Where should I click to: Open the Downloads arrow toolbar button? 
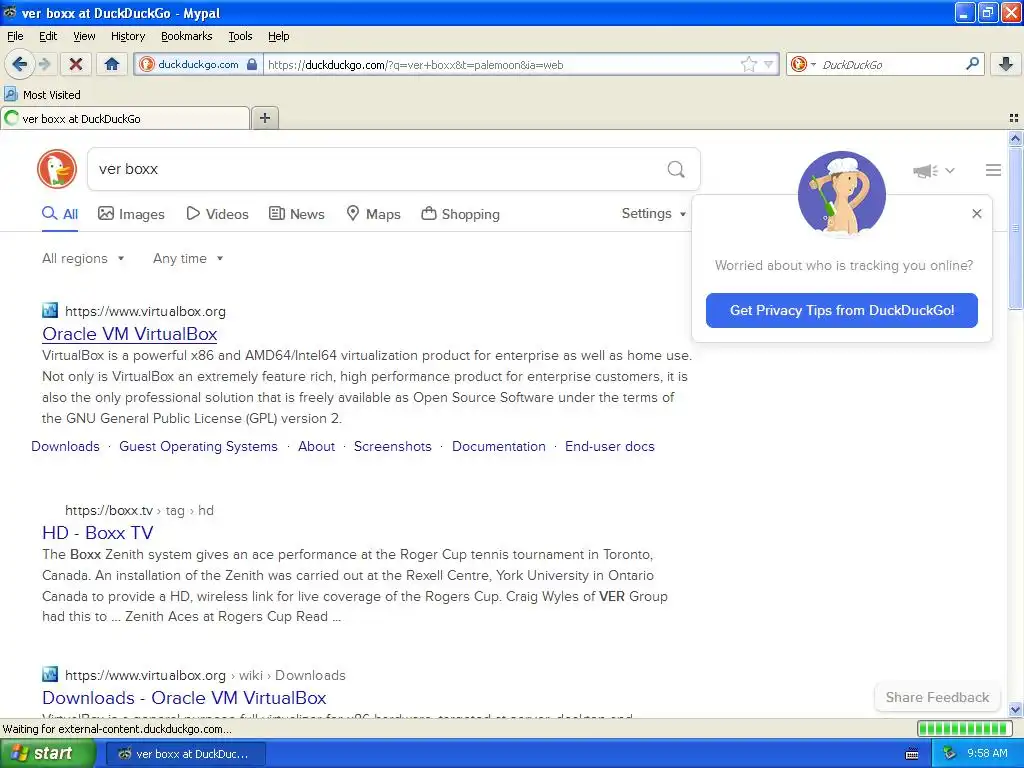click(1006, 64)
